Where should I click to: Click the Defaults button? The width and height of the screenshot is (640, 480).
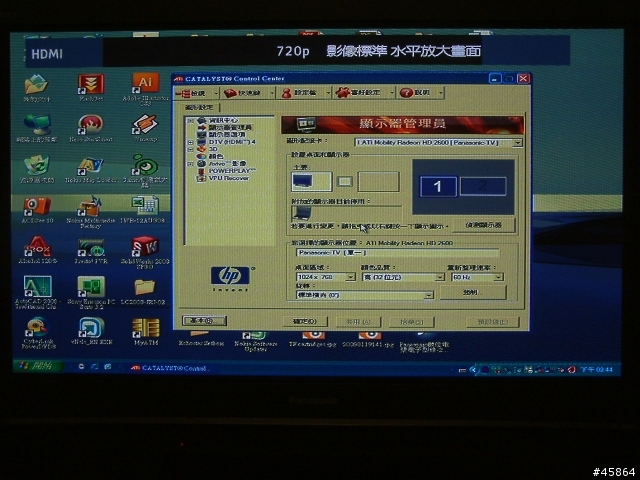[x=493, y=322]
